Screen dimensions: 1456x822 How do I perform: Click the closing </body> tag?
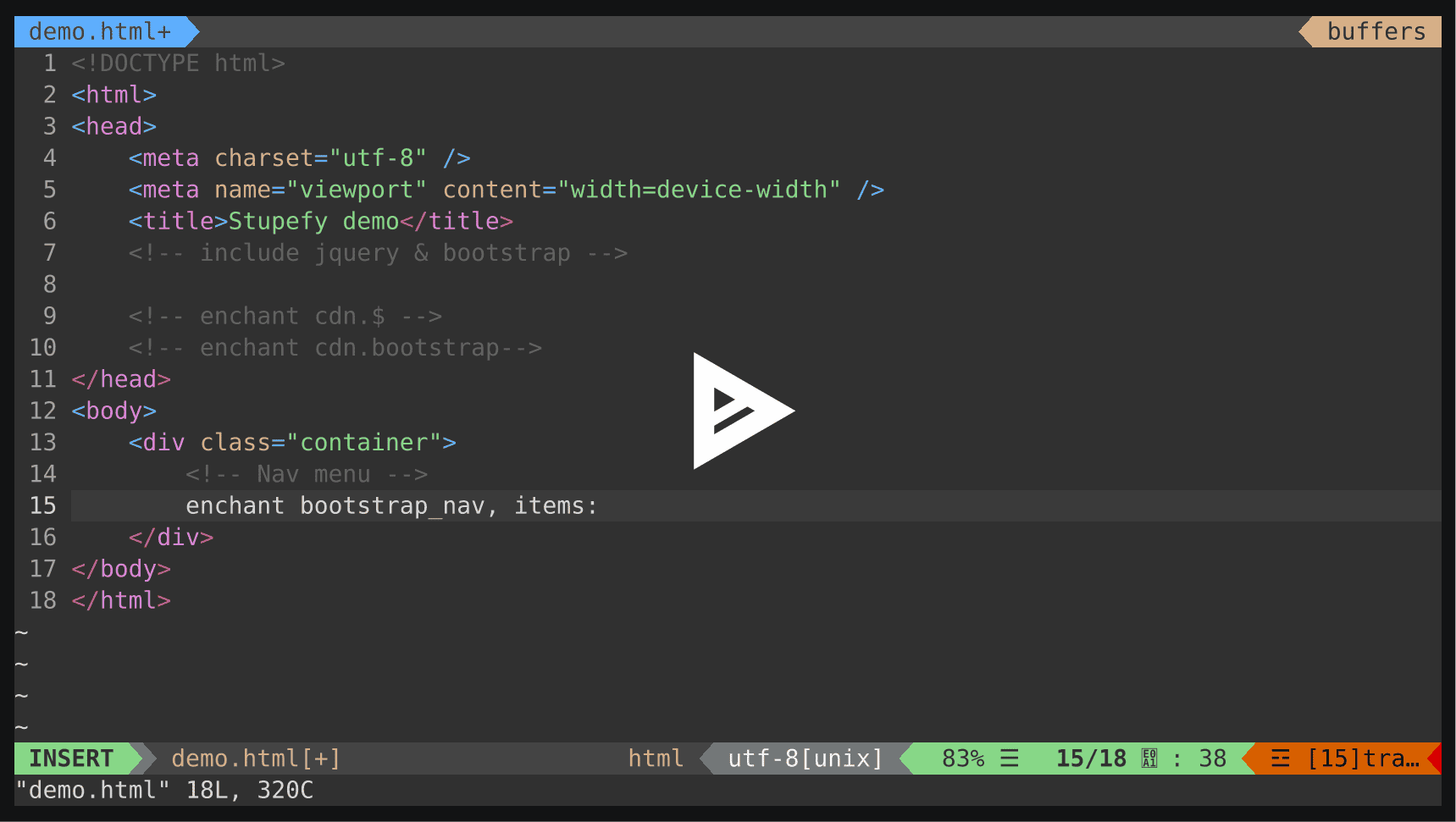[x=121, y=569]
